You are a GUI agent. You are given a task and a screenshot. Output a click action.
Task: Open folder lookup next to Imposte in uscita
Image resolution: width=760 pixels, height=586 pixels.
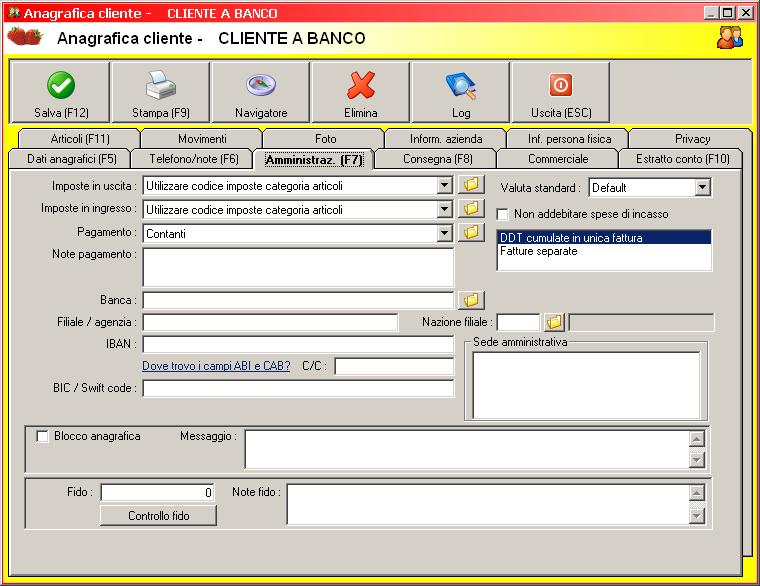coord(471,185)
